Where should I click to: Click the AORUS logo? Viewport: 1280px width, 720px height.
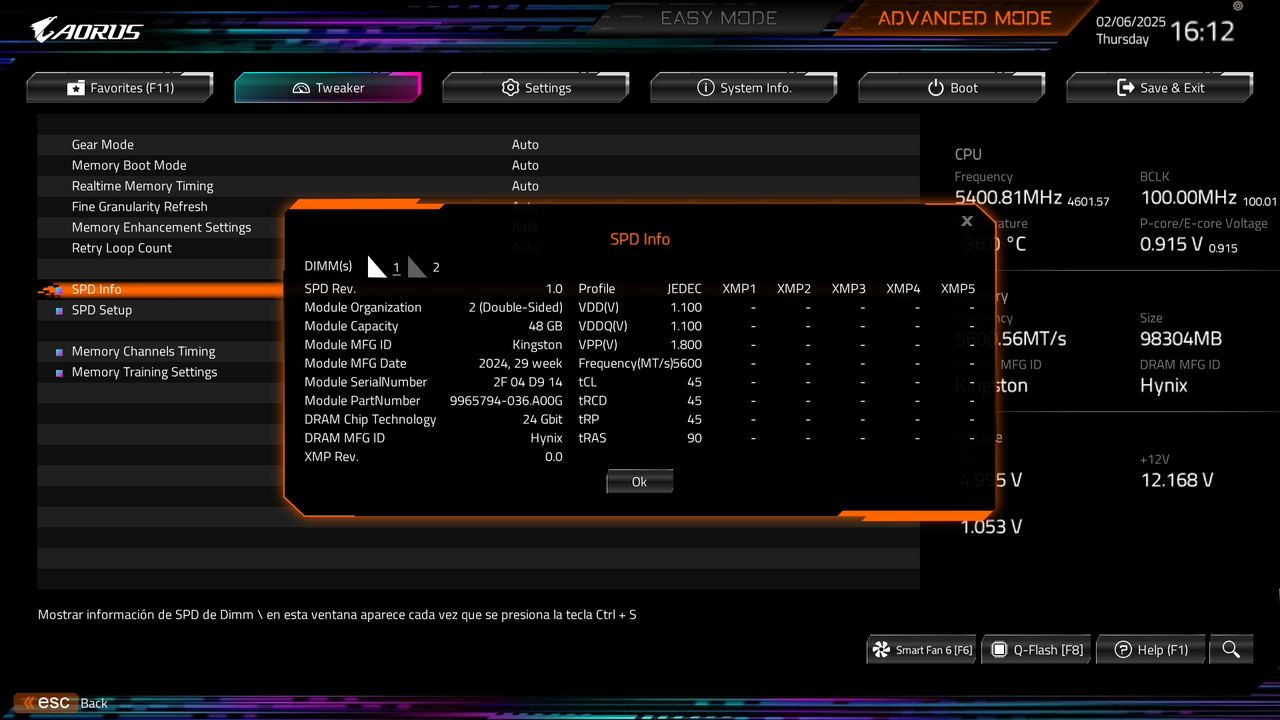87,30
